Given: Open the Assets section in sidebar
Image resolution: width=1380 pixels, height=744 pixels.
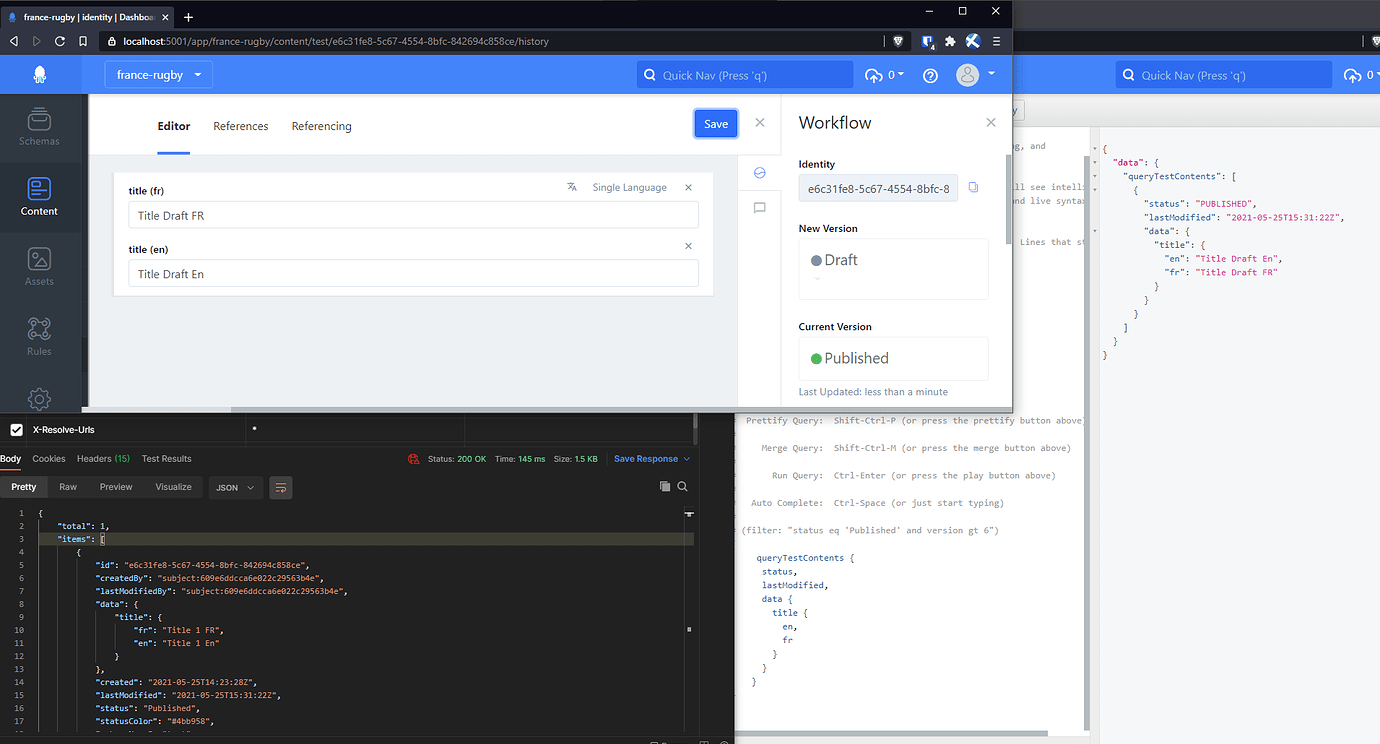Looking at the screenshot, I should point(39,267).
